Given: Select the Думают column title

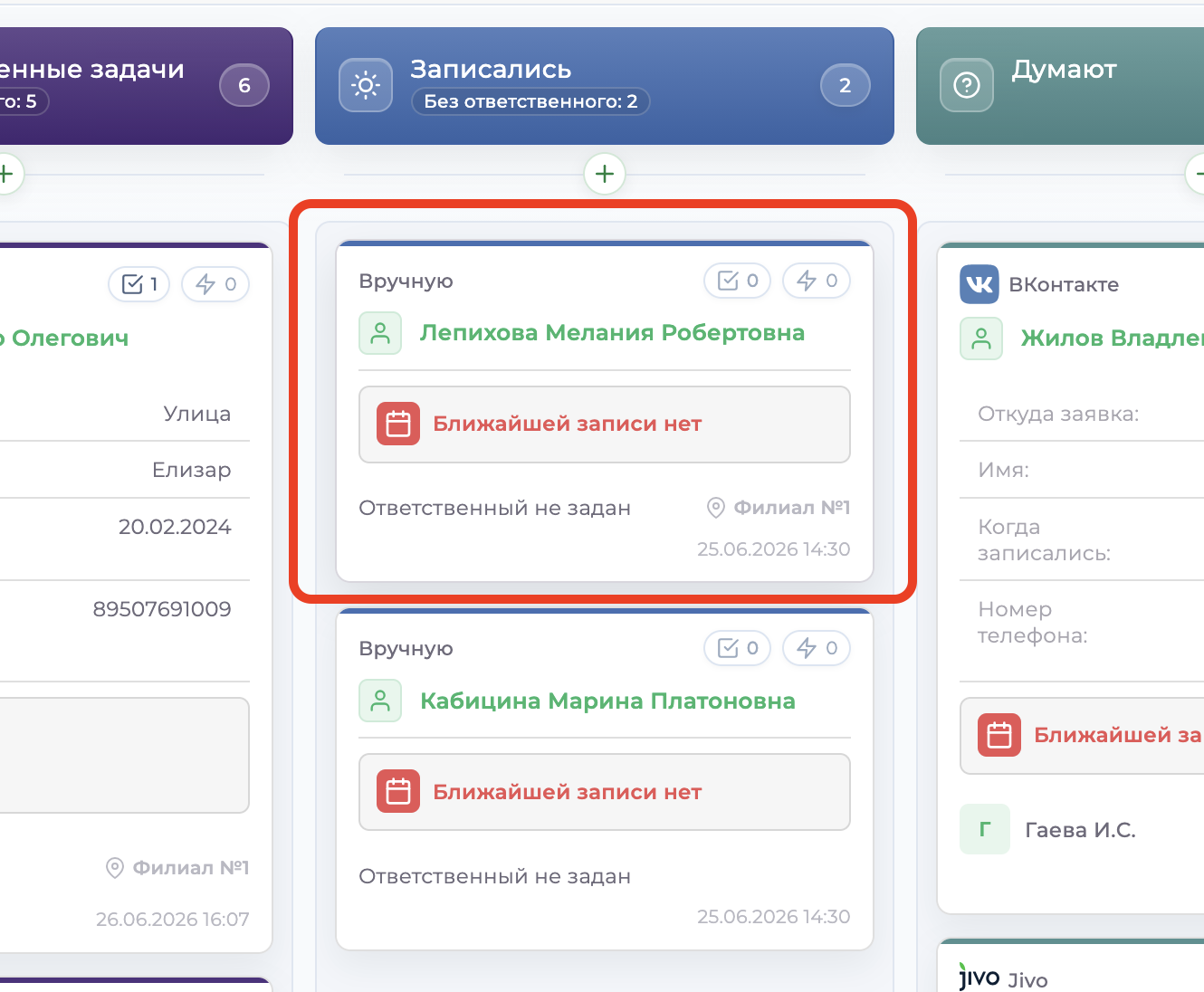Looking at the screenshot, I should [1064, 69].
